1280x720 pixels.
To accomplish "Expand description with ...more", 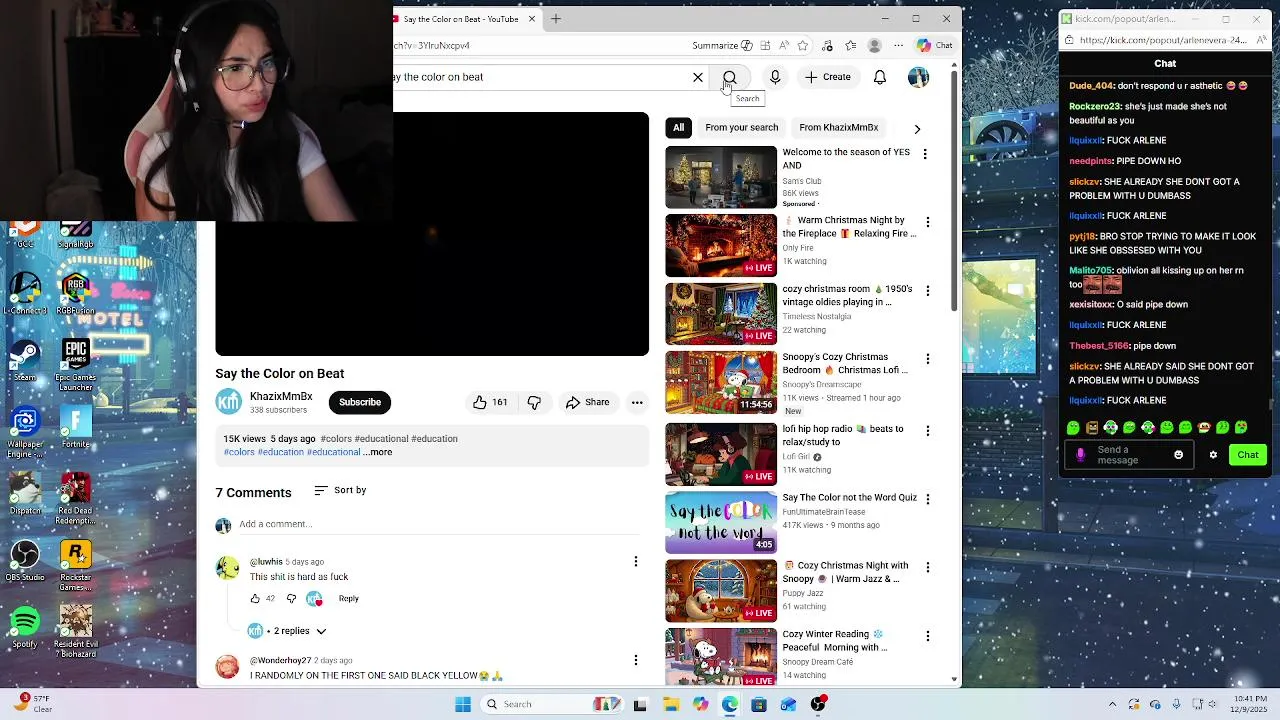I will [x=378, y=452].
